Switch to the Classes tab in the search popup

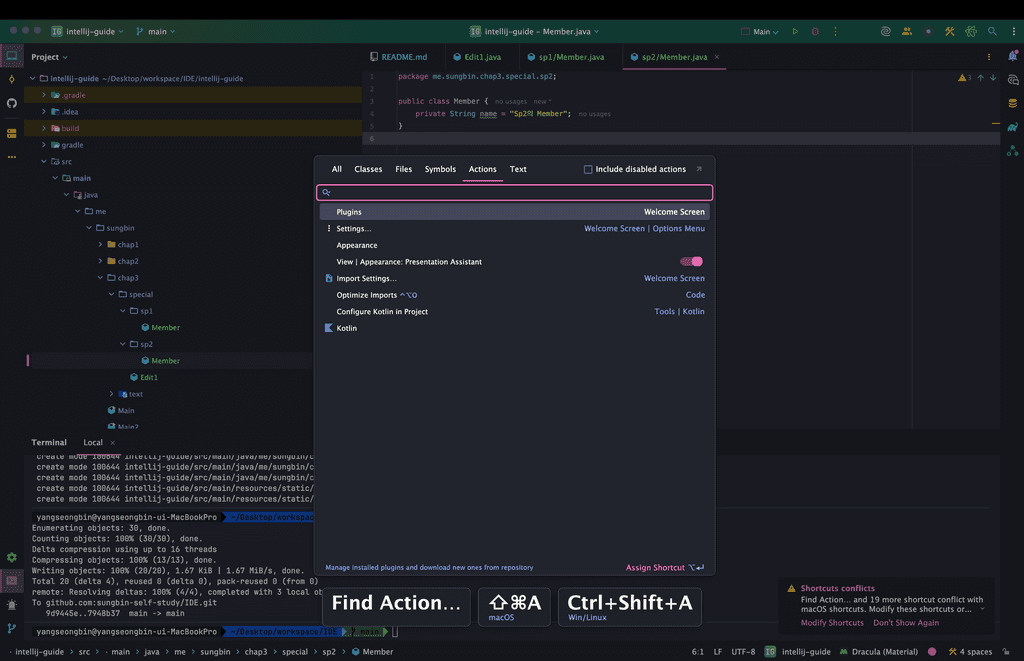[368, 170]
